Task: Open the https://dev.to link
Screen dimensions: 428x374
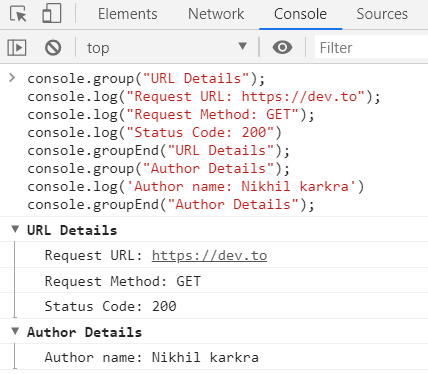Action: point(209,256)
